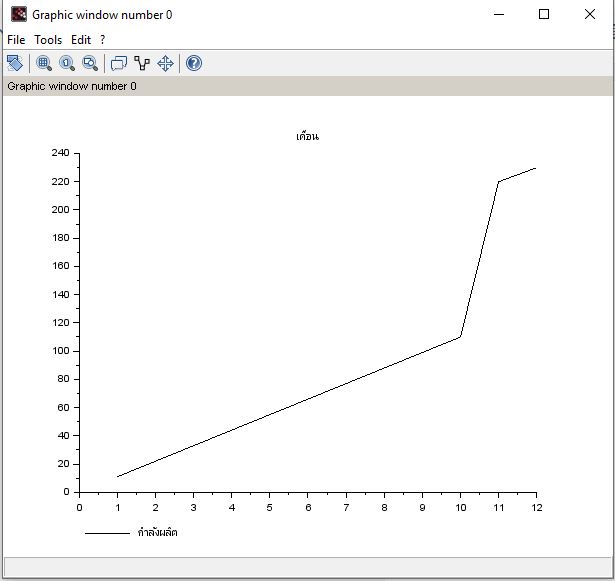Close the Graphic window number 0

tap(590, 15)
